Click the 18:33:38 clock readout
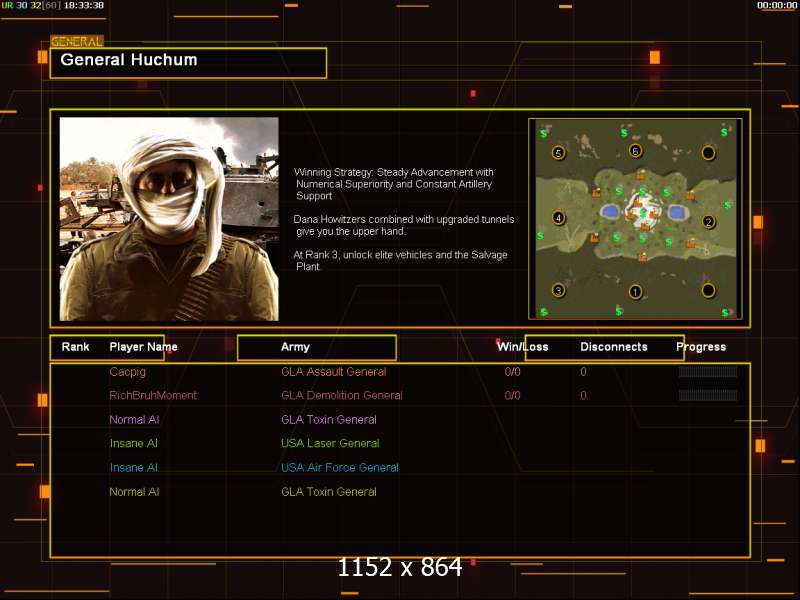800x600 pixels. [84, 5]
